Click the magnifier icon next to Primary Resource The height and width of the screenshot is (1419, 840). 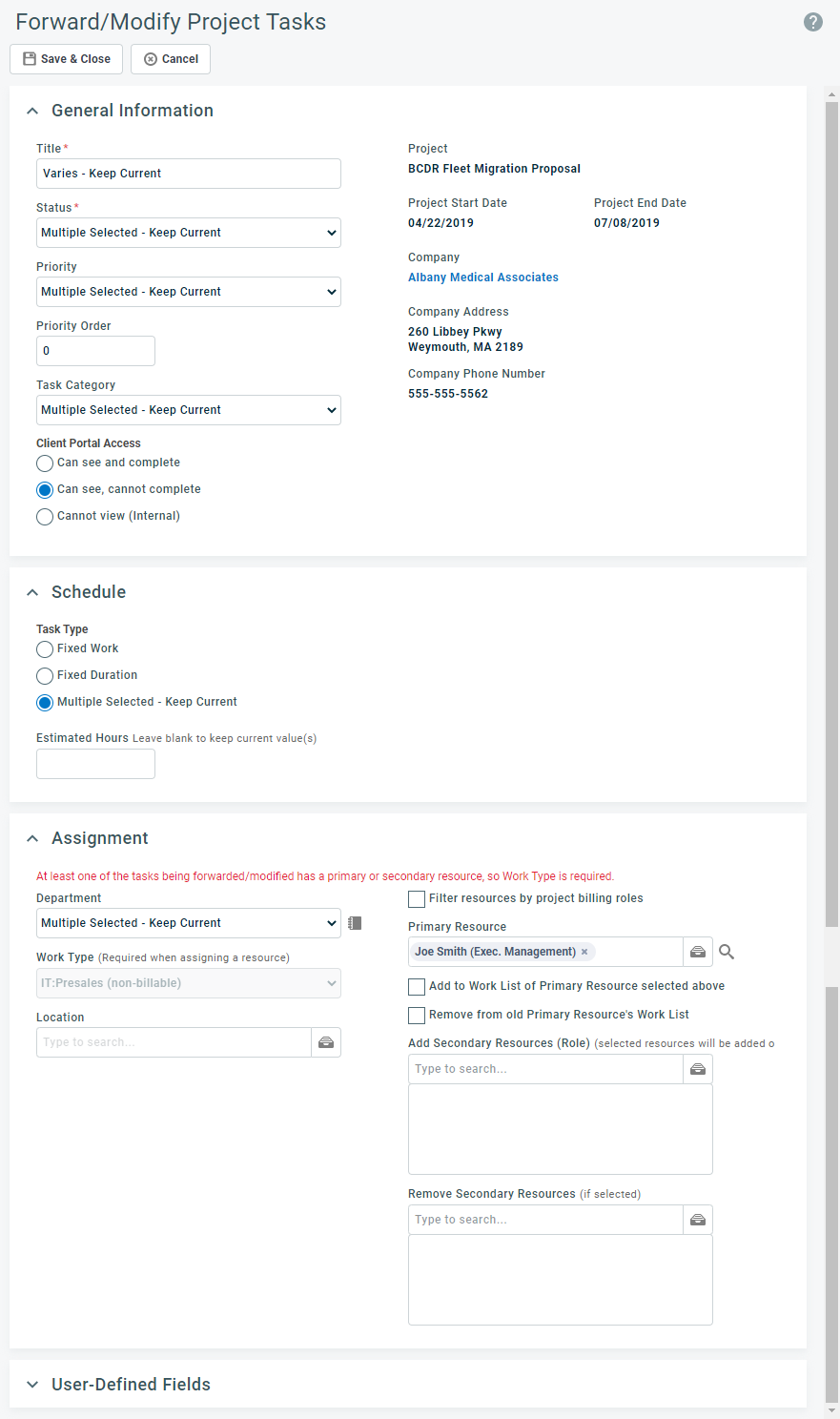click(x=727, y=952)
